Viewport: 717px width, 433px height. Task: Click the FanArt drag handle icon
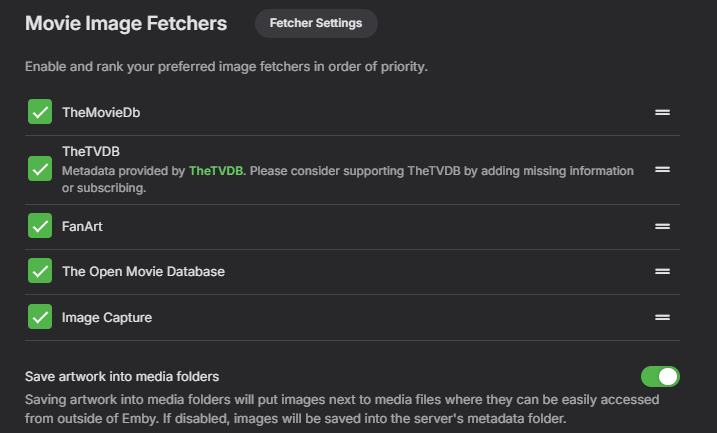[x=662, y=227]
